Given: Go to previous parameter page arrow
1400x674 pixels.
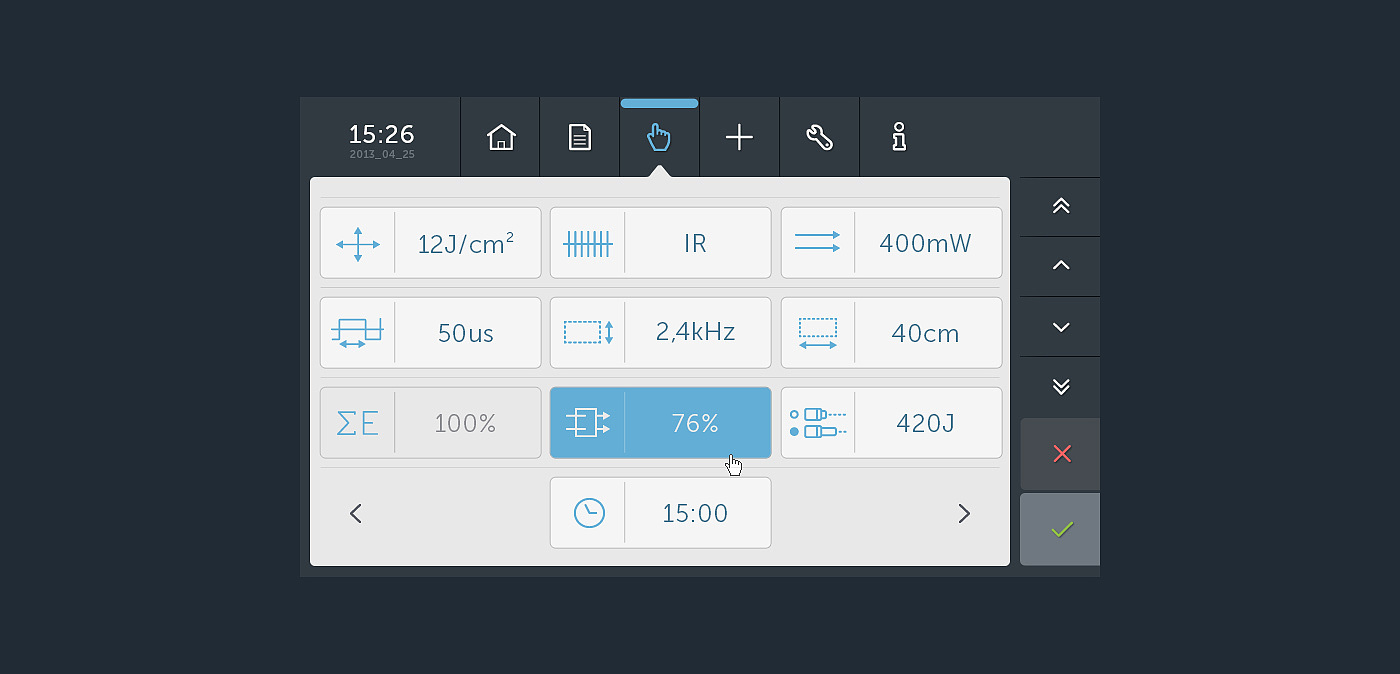Looking at the screenshot, I should pyautogui.click(x=356, y=514).
